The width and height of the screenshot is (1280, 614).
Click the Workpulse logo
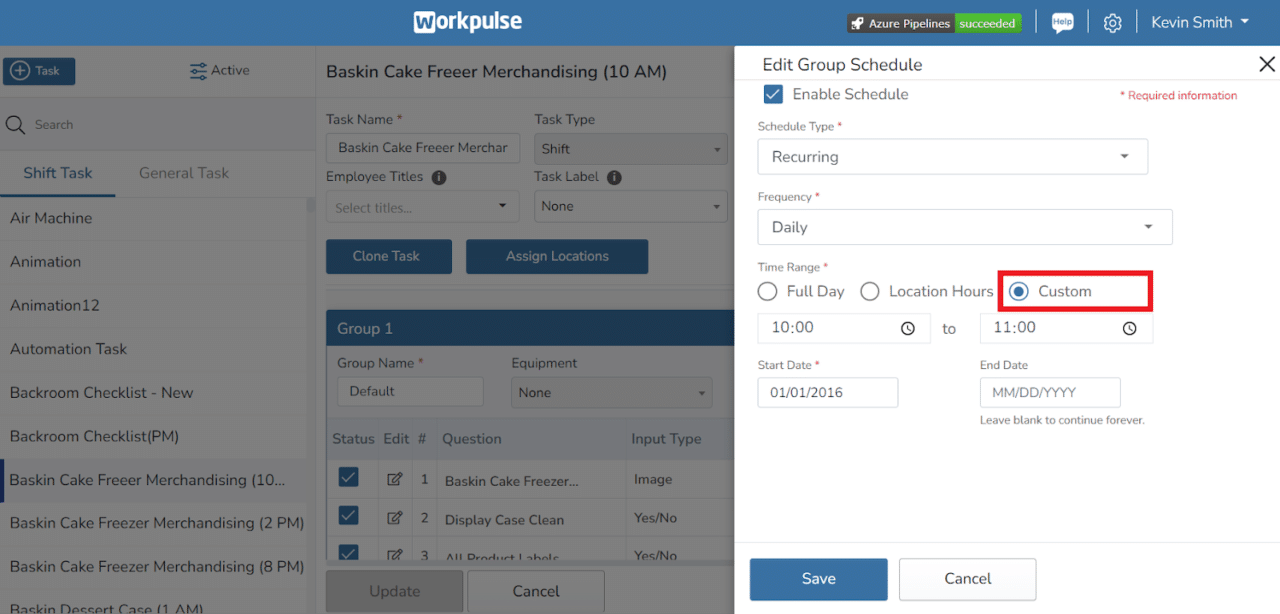[x=468, y=22]
